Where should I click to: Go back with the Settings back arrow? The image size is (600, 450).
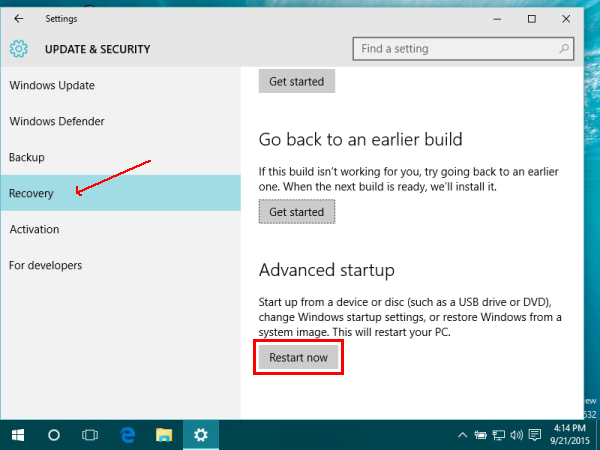(x=18, y=19)
